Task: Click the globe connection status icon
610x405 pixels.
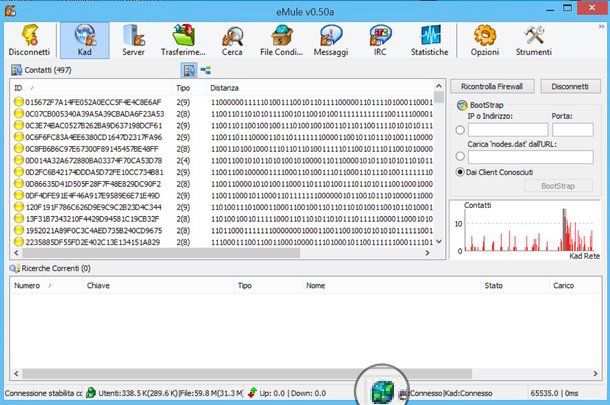Action: (x=382, y=392)
